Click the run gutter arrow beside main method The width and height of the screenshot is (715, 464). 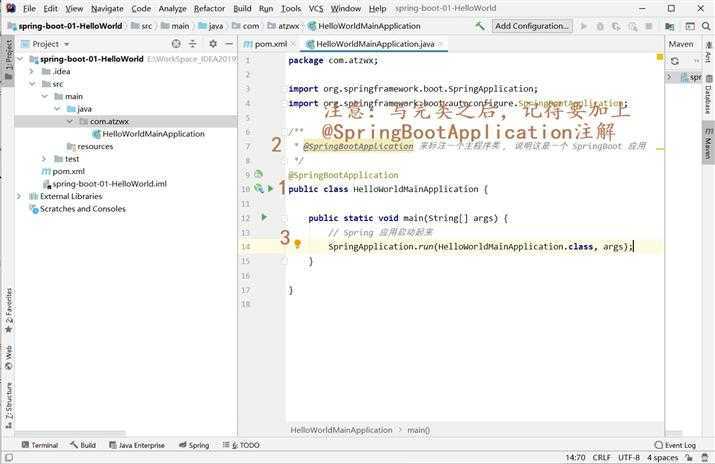(x=264, y=217)
